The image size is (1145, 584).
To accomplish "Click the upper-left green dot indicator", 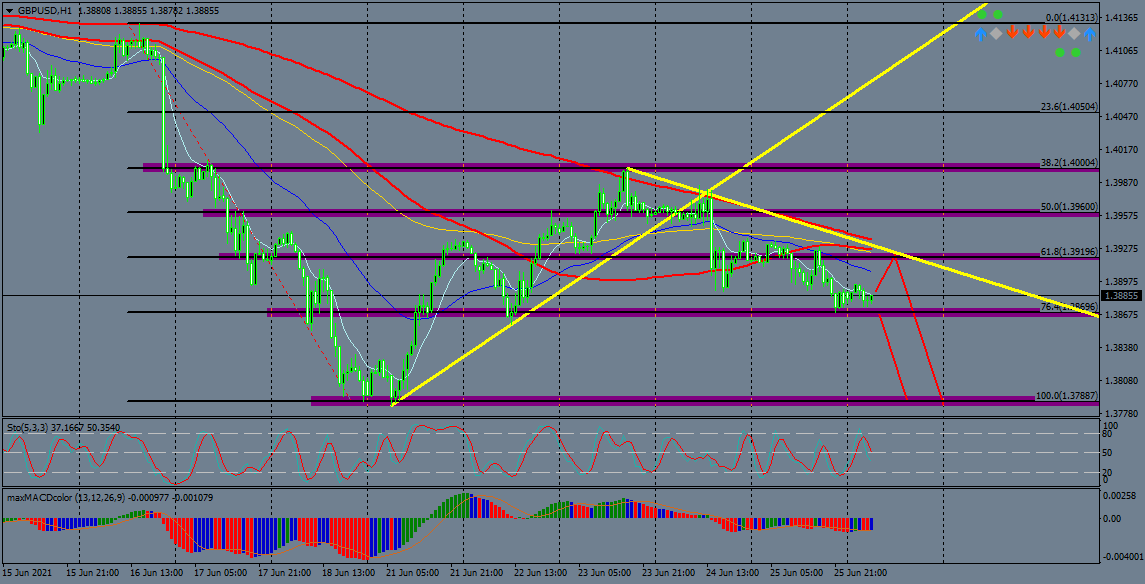I will 982,14.
